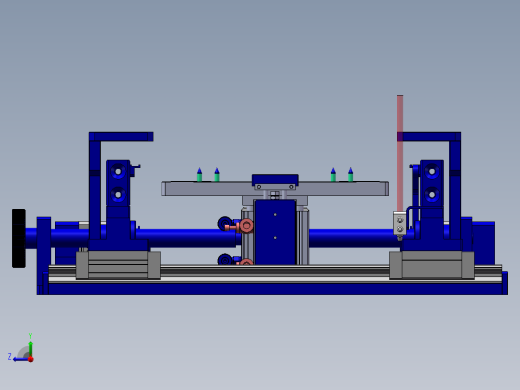Click the rightmost green locating pin
This screenshot has height=390, width=520.
click(x=350, y=175)
